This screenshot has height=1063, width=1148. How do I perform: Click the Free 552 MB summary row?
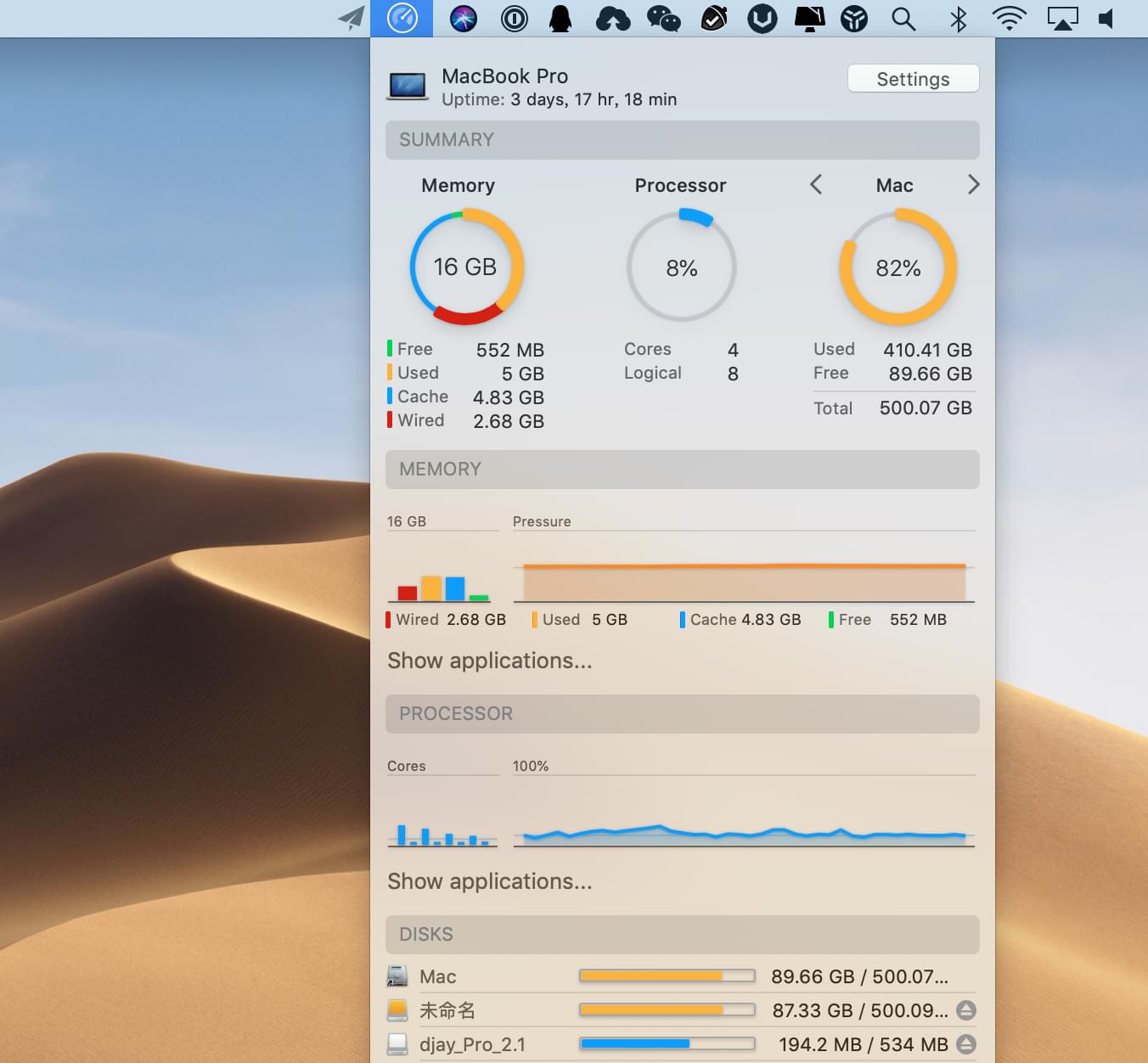point(465,349)
